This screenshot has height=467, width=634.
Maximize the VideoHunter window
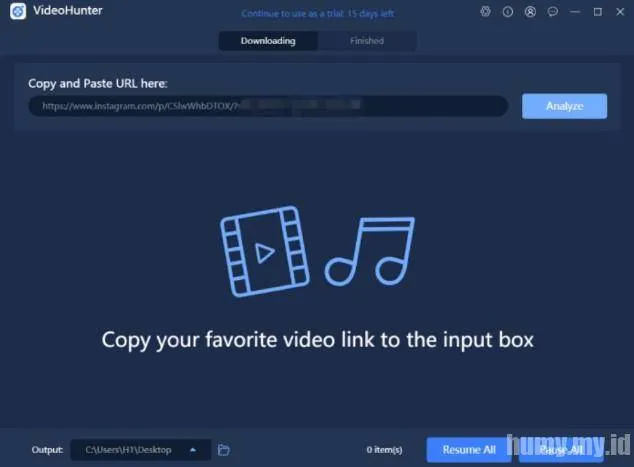point(598,12)
